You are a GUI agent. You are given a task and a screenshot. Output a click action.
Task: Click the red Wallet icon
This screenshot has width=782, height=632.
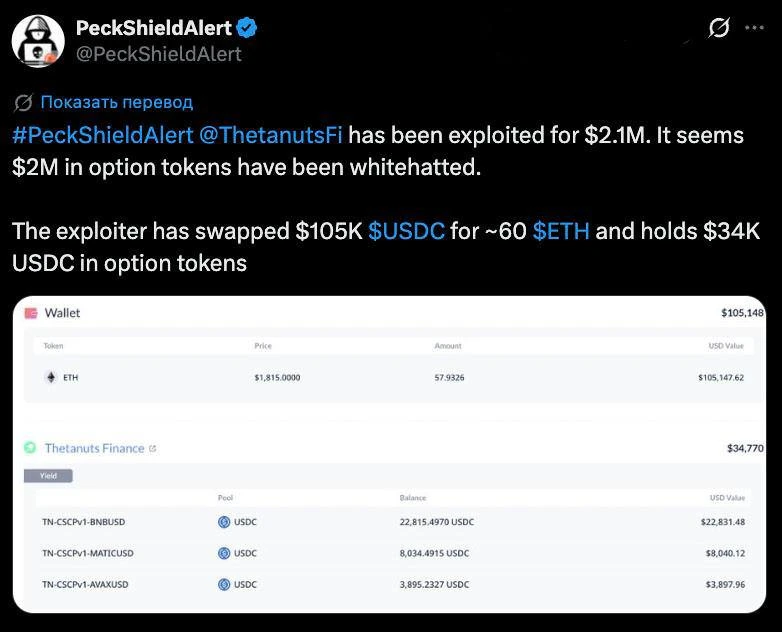[31, 313]
